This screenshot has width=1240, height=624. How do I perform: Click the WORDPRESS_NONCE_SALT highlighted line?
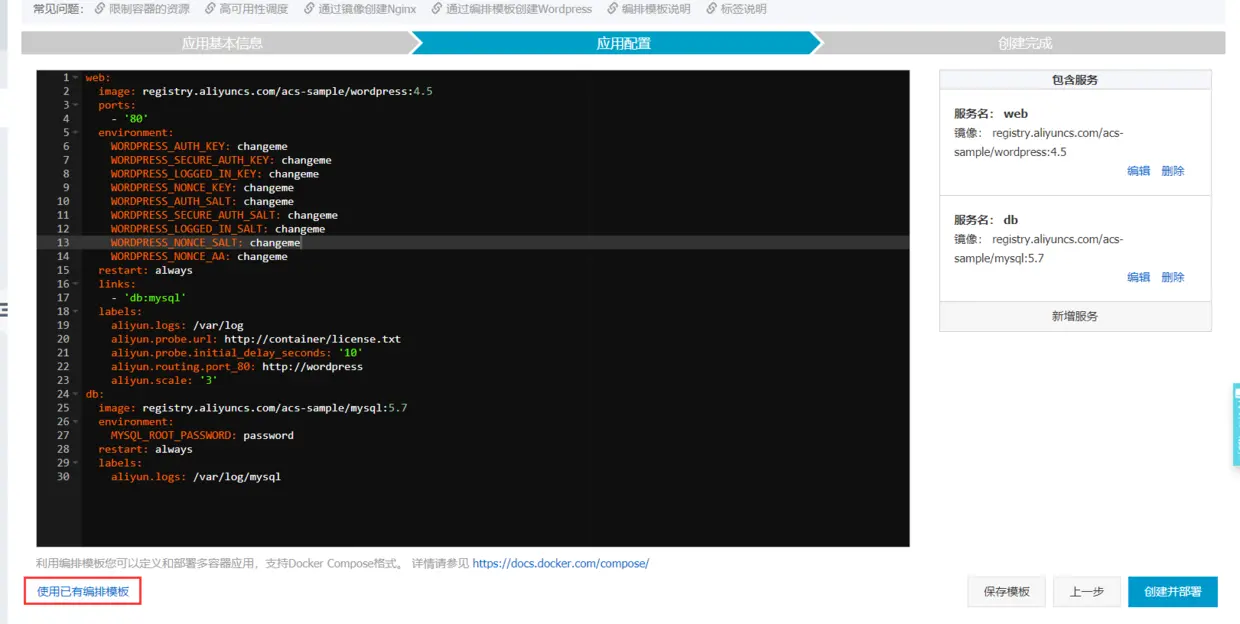click(205, 243)
